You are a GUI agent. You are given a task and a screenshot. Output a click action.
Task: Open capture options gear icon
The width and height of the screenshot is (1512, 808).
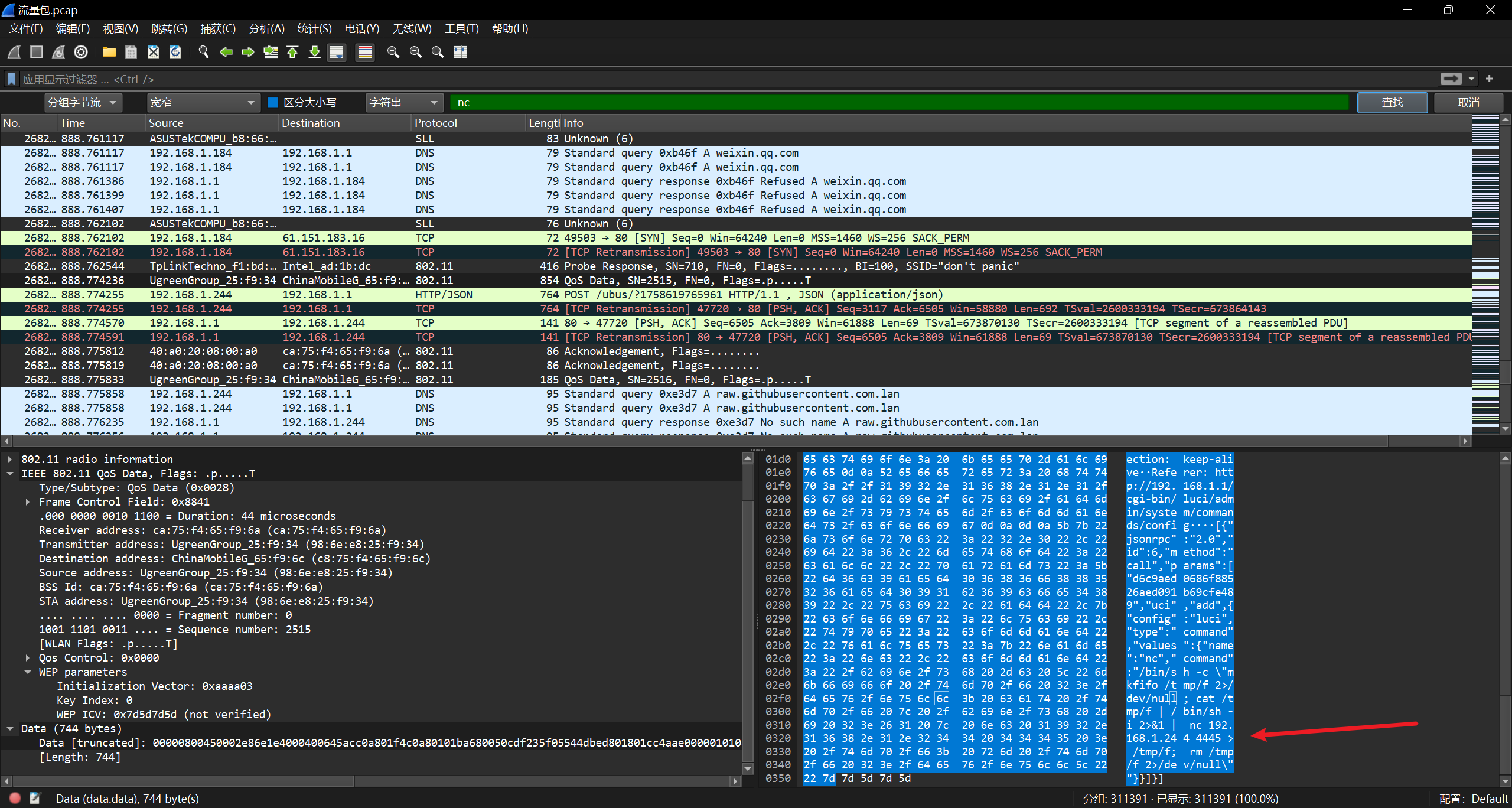pos(81,53)
